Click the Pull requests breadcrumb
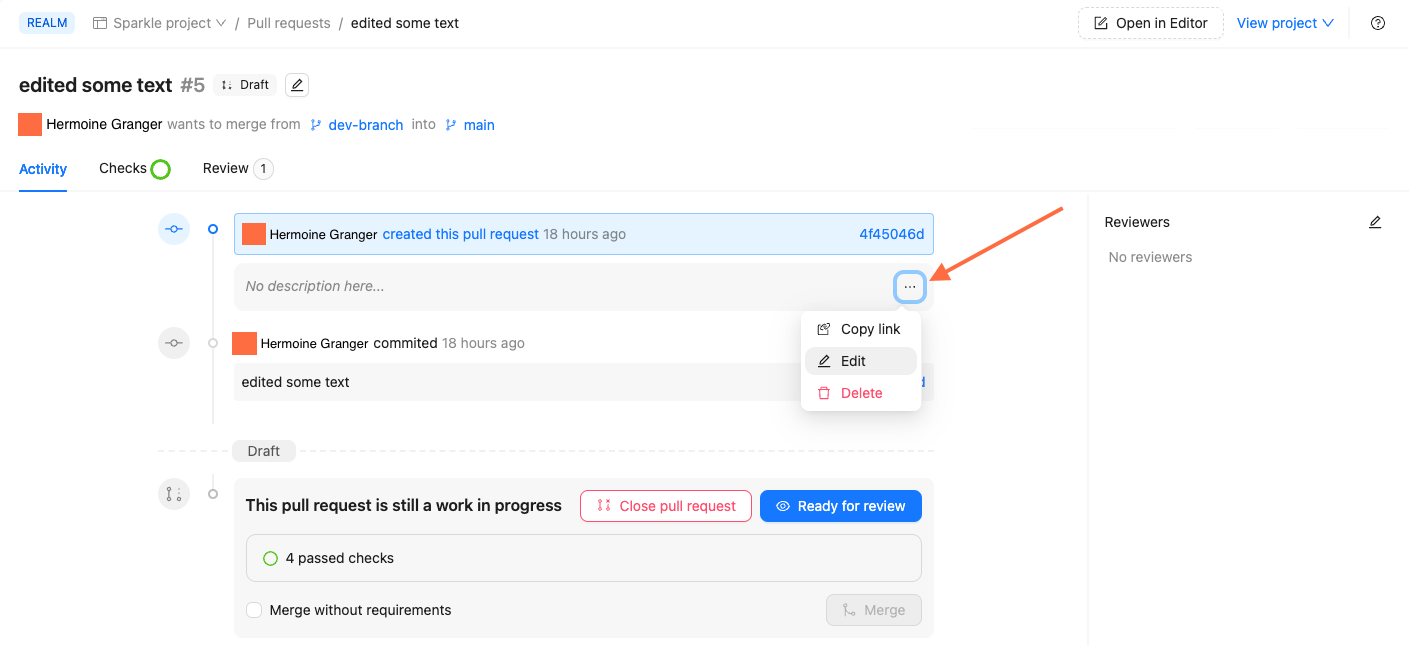Viewport: 1409px width, 646px height. point(289,22)
